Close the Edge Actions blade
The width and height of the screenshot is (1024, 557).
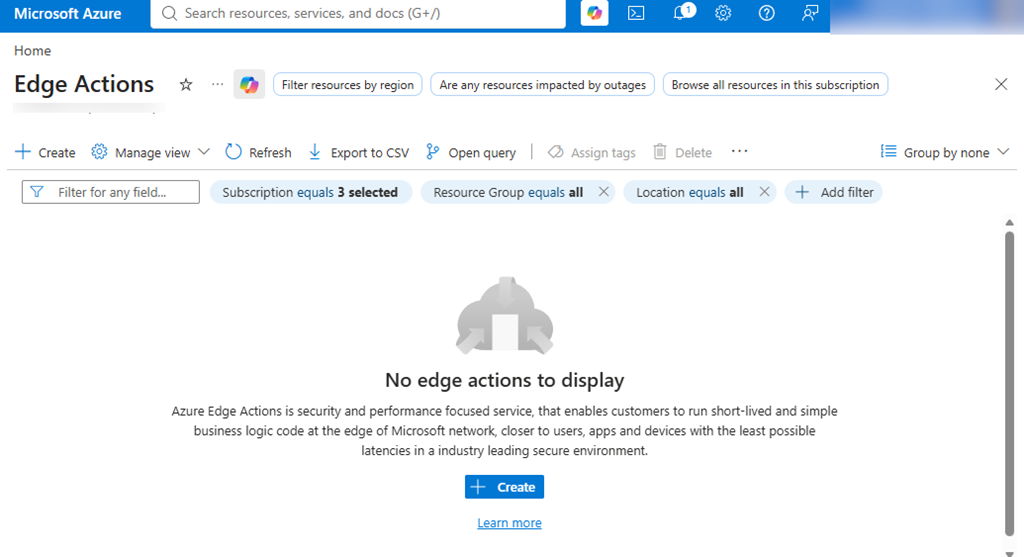pyautogui.click(x=1000, y=84)
